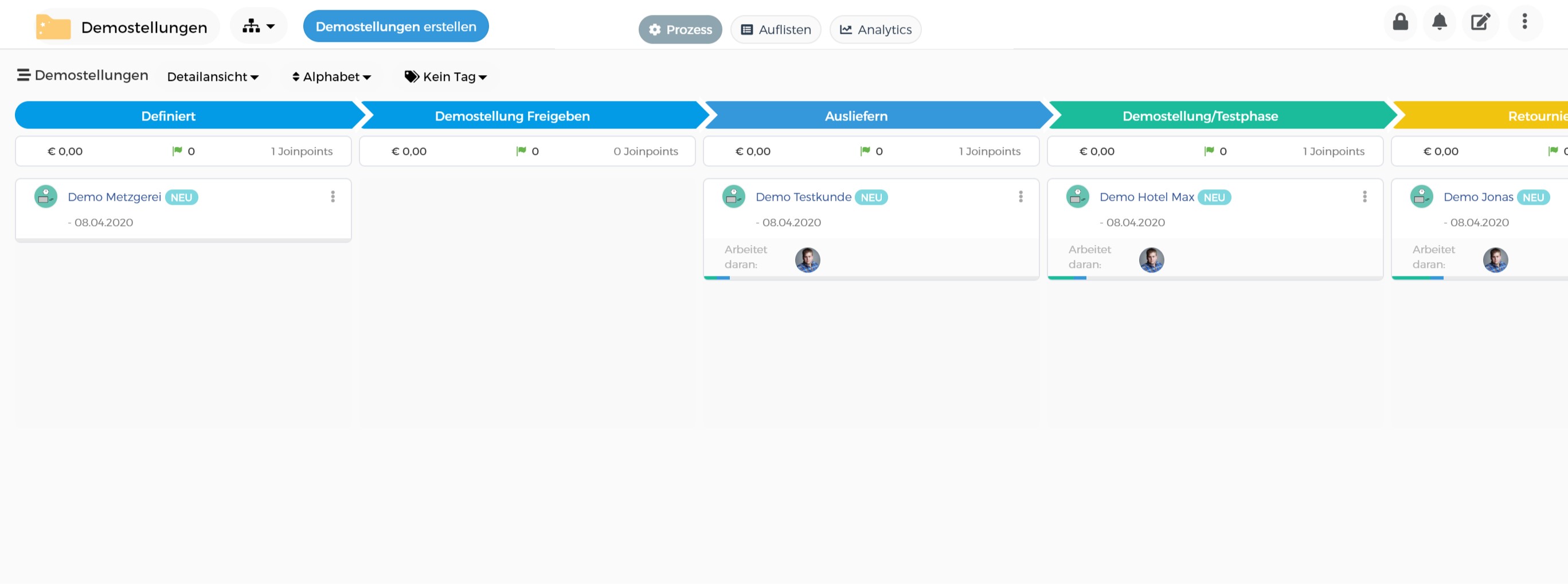Expand the Detailansicht dropdown
1568x584 pixels.
coord(213,77)
